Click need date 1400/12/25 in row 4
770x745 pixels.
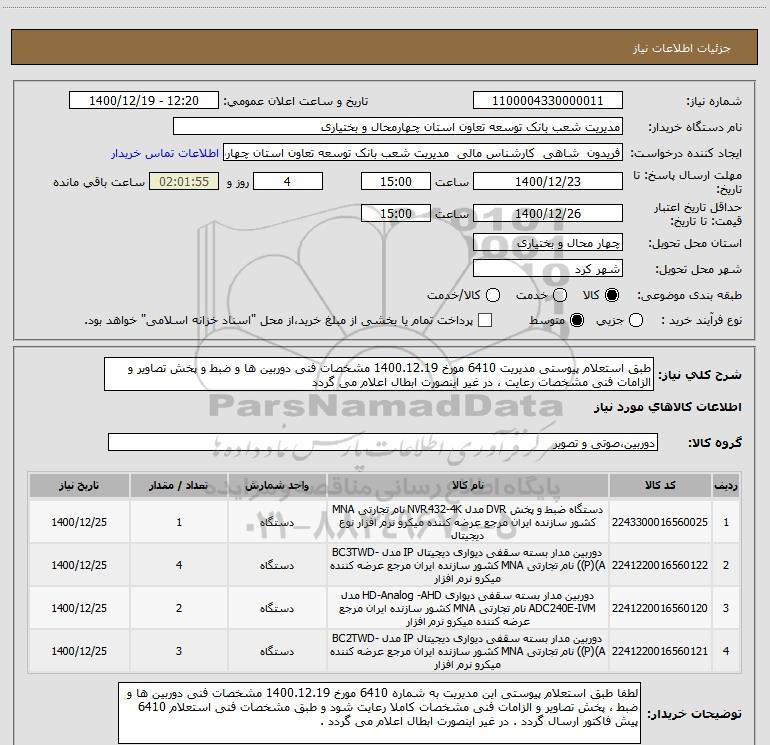click(79, 651)
